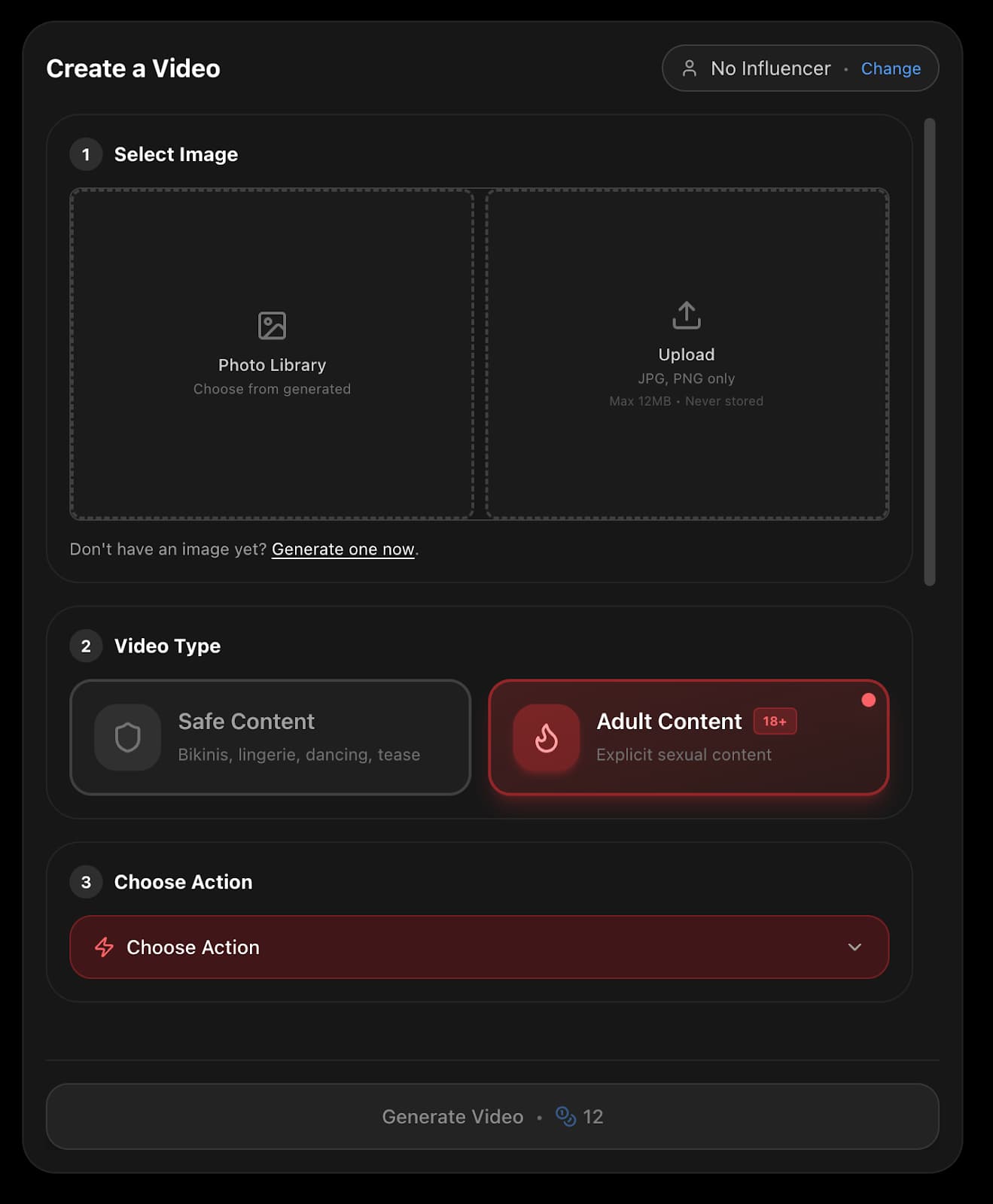Click the Photo Library image icon
The height and width of the screenshot is (1204, 993).
(x=272, y=326)
